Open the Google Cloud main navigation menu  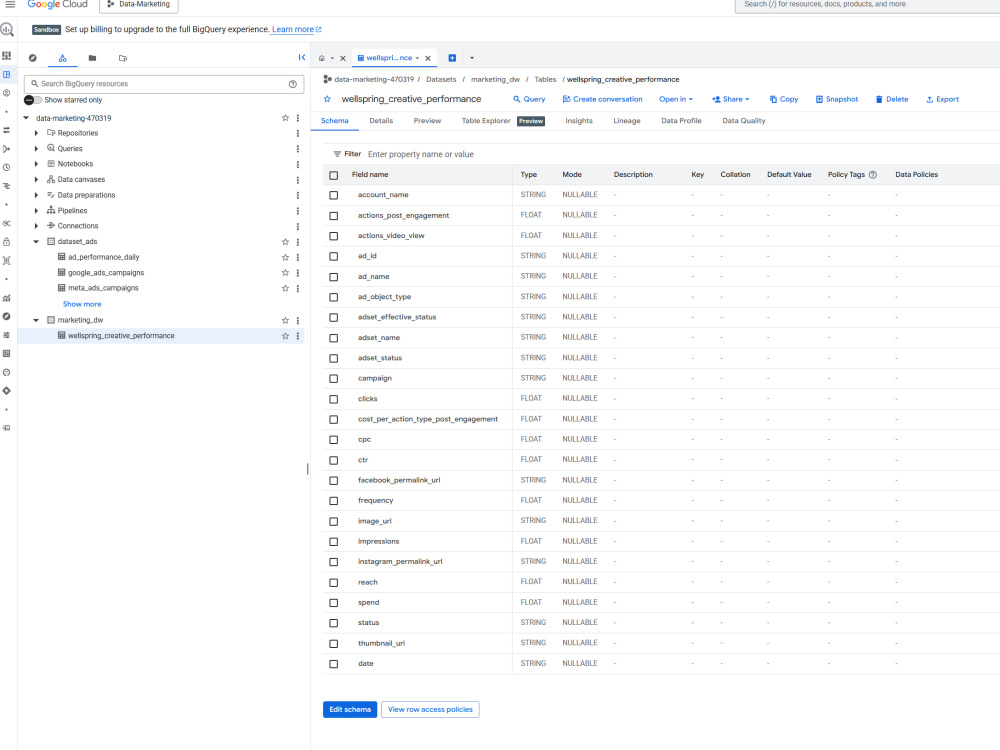tap(10, 4)
